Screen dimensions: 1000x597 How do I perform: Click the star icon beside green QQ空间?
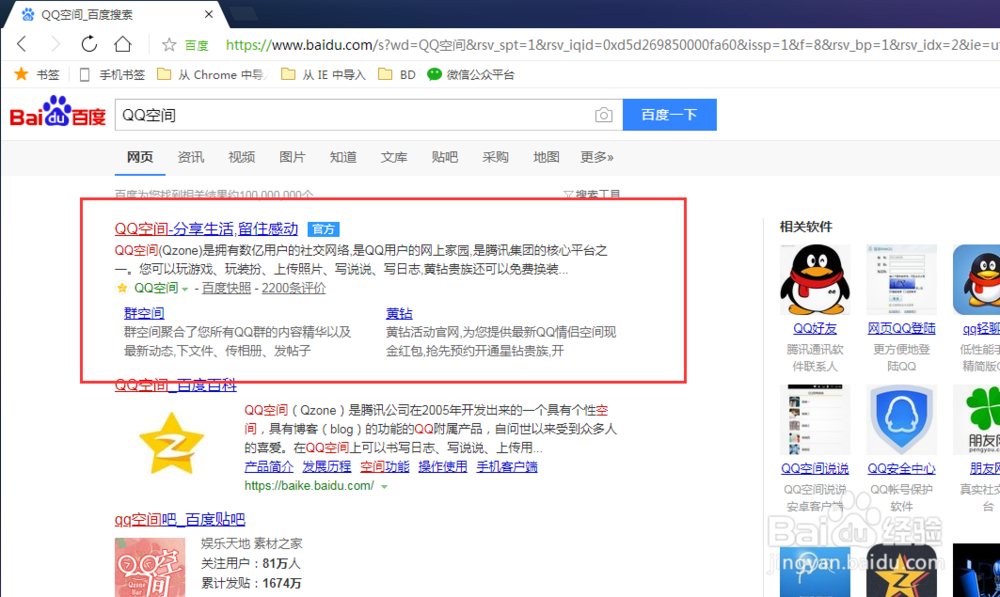tap(122, 288)
